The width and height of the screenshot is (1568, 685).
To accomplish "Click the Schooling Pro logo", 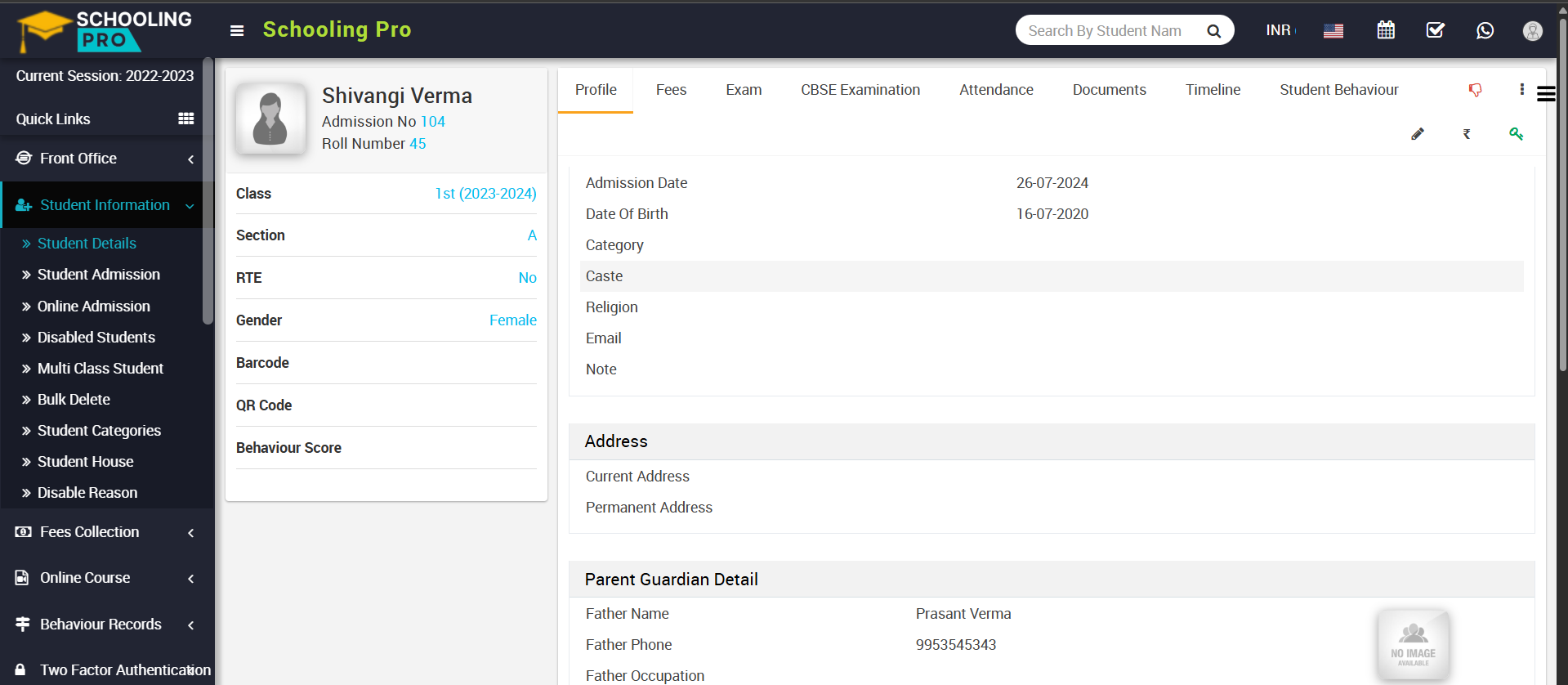I will (105, 30).
